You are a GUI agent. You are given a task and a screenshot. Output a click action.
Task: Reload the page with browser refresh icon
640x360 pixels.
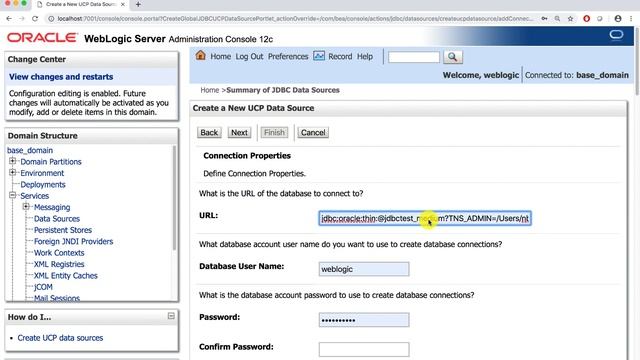(x=35, y=18)
